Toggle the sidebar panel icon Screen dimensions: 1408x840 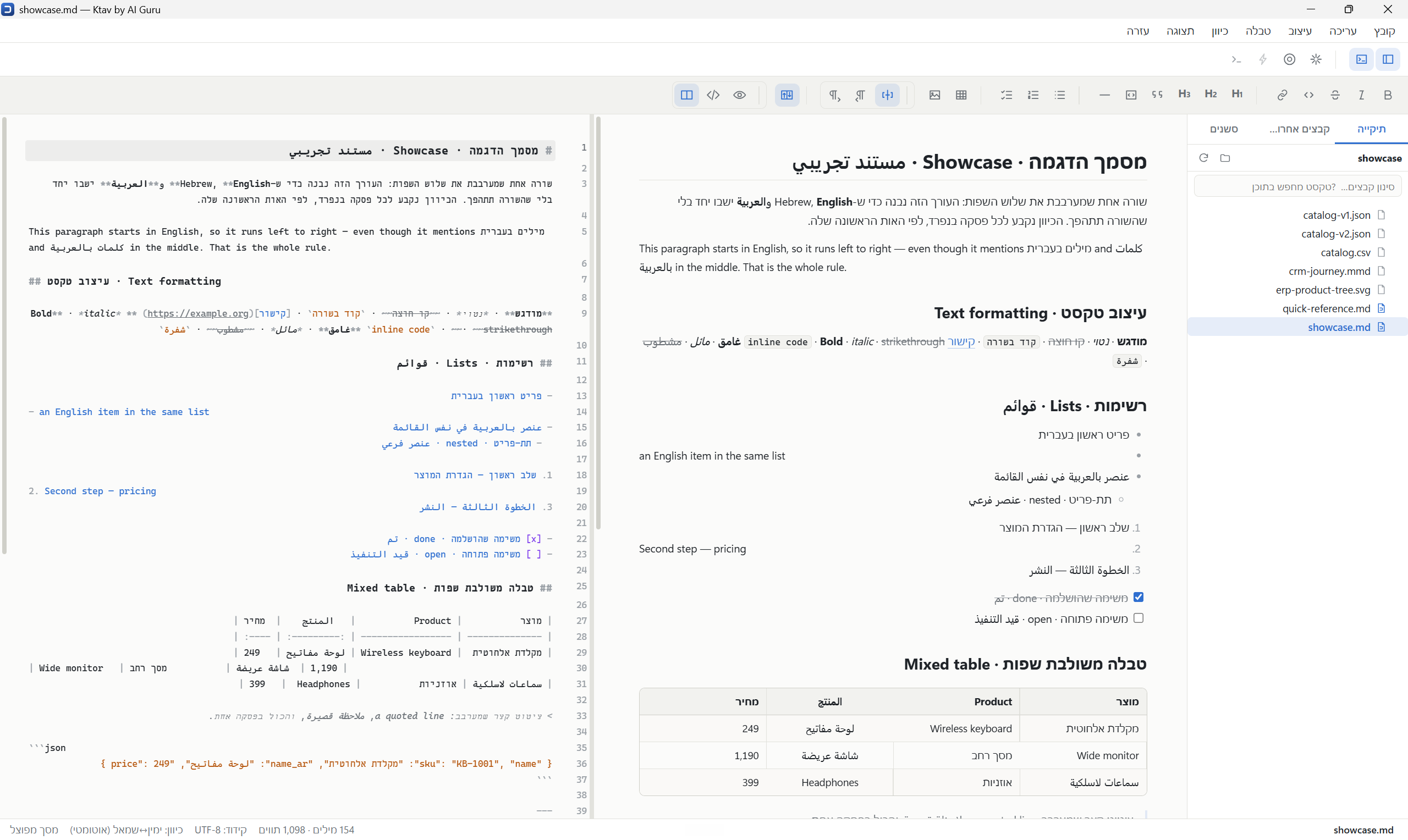point(1388,59)
